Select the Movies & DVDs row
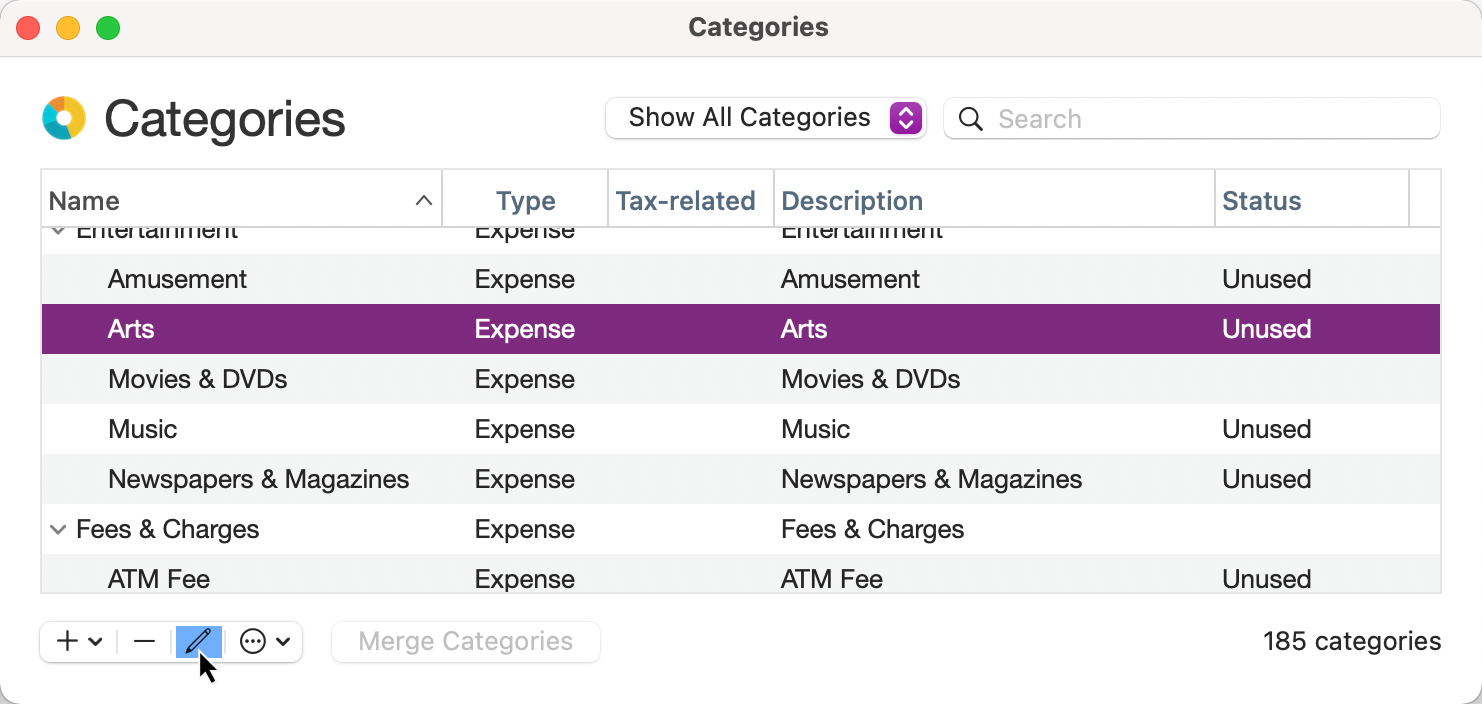Screen dimensions: 1482x704 click(198, 379)
